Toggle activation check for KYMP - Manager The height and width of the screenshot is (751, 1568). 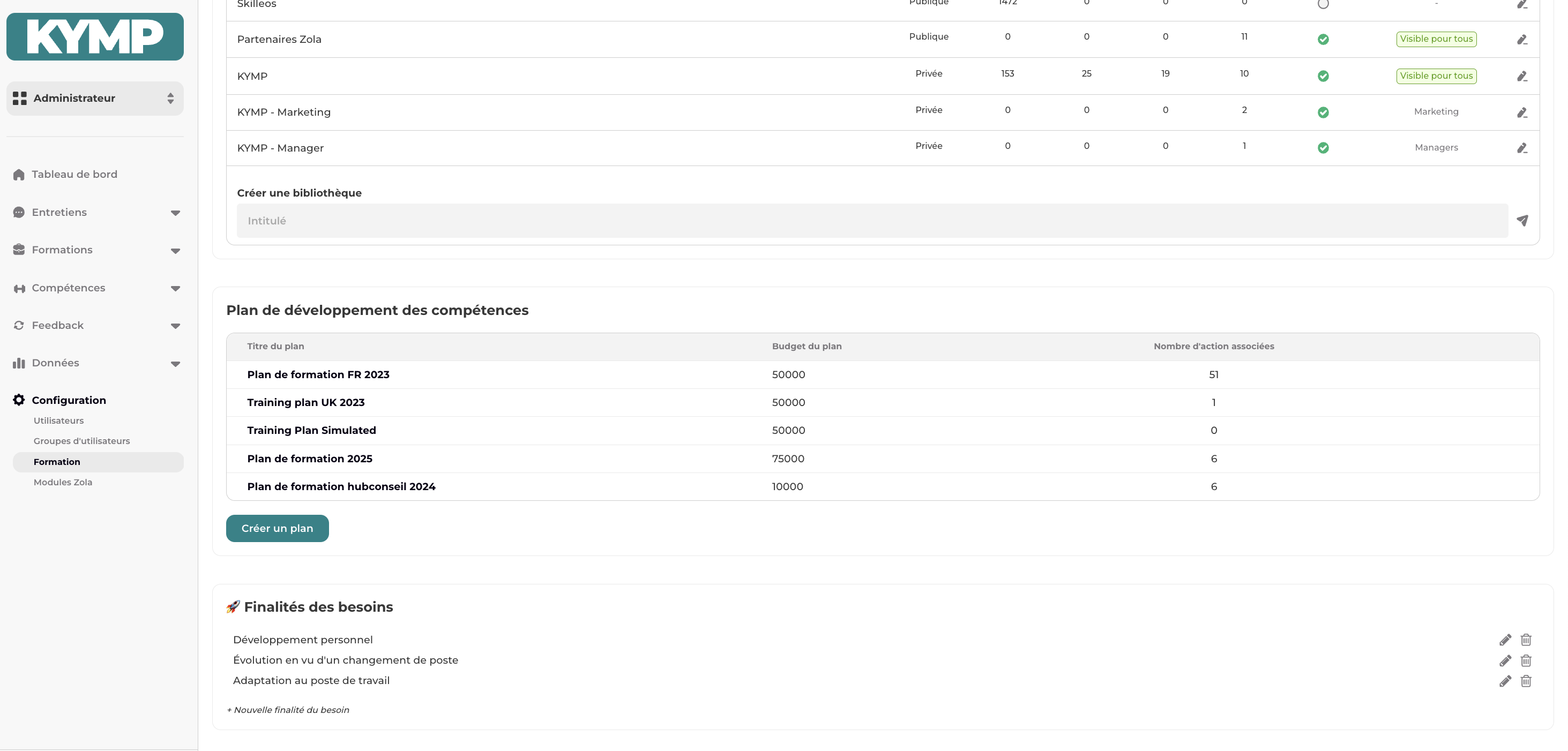(1323, 148)
